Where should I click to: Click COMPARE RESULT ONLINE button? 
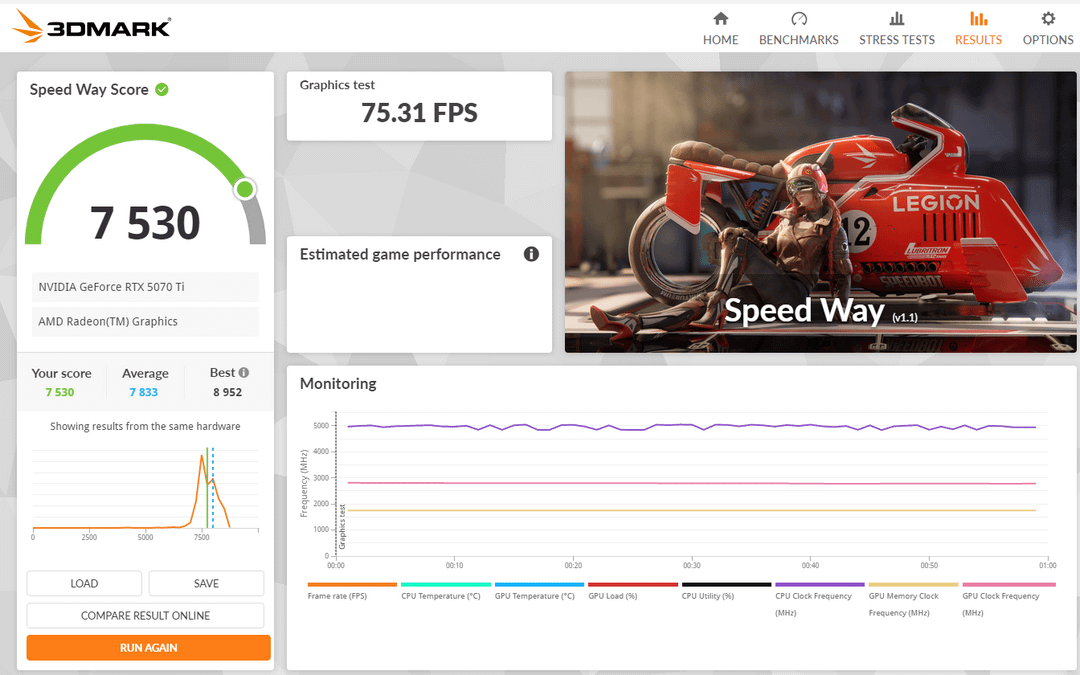tap(145, 616)
